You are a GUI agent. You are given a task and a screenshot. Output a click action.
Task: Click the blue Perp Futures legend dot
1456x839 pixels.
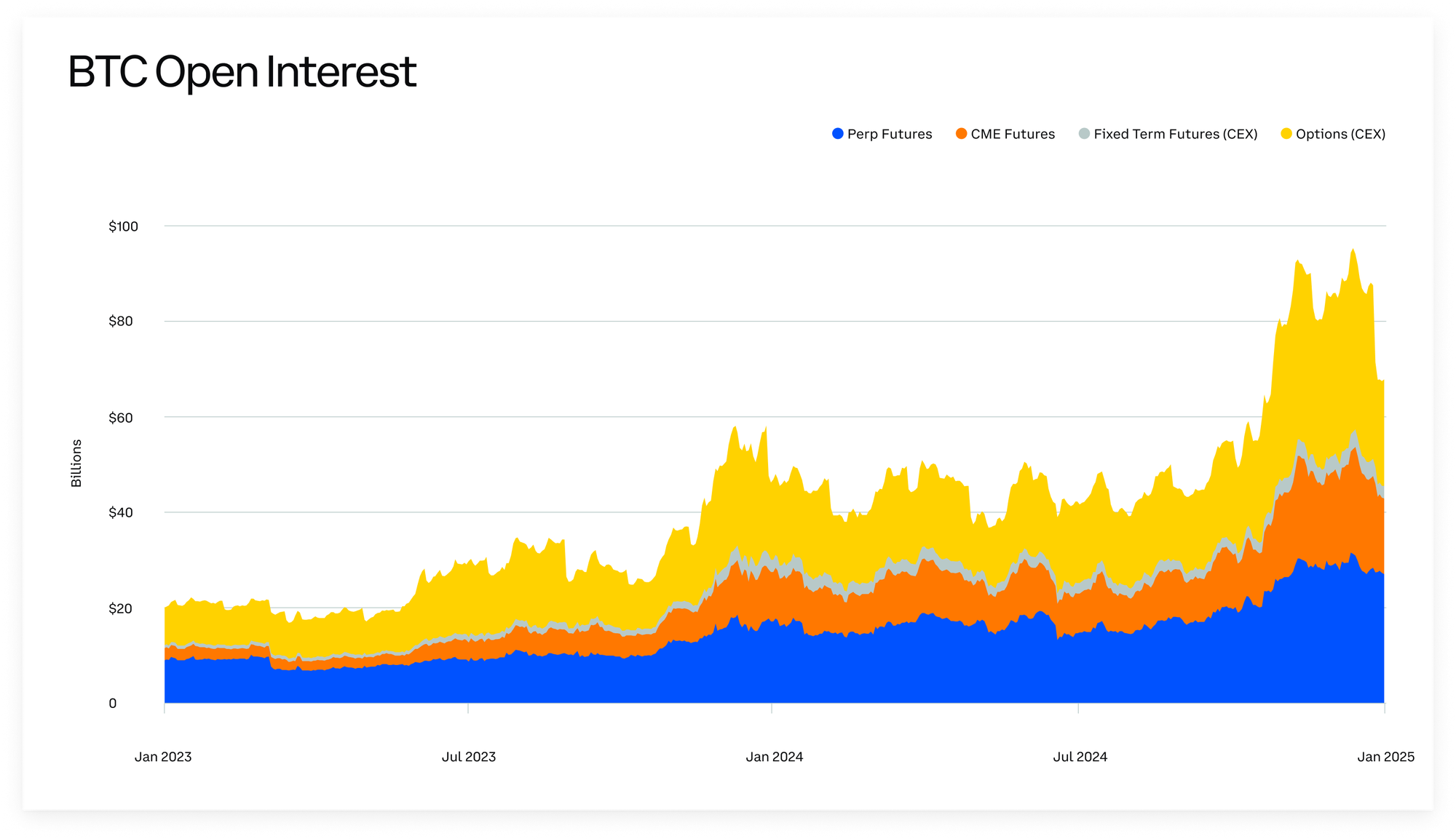(837, 134)
